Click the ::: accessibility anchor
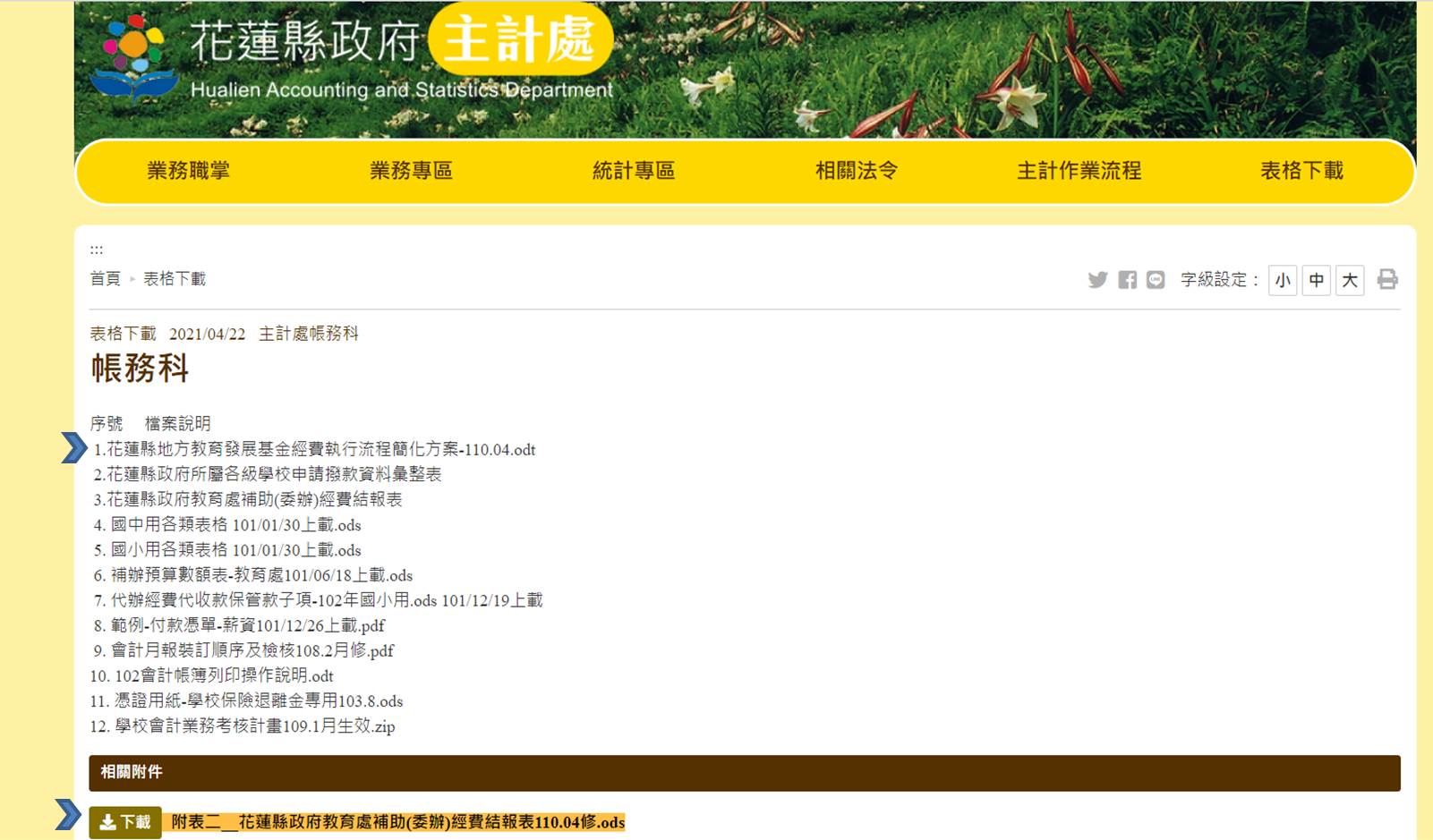Screen dimensions: 1433x840 (x=97, y=250)
